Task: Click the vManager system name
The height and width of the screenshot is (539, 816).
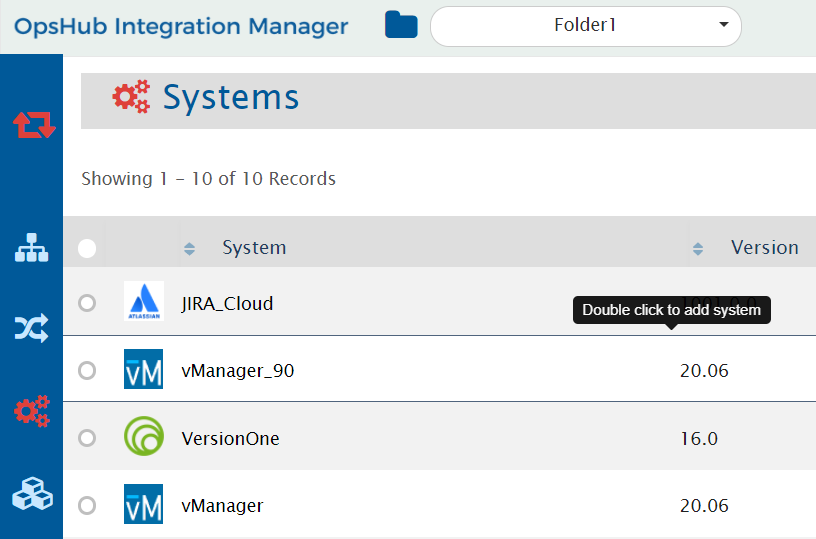Action: point(222,505)
